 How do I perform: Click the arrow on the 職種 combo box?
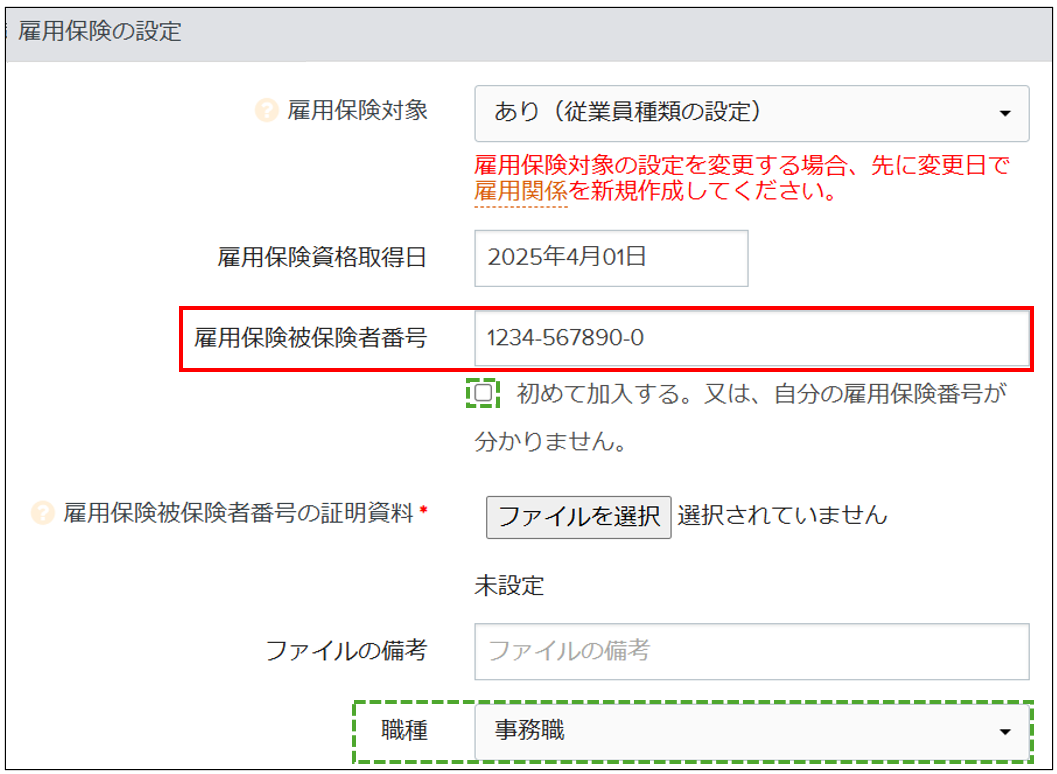(1005, 733)
